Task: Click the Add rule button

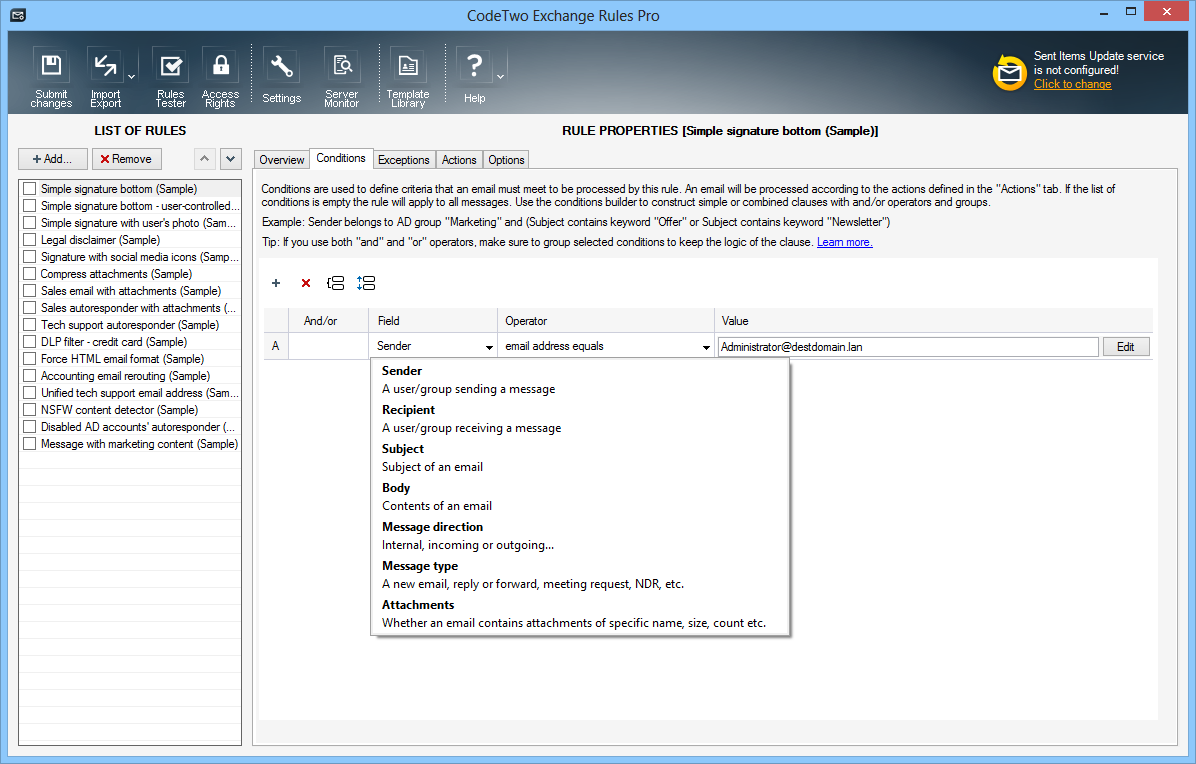Action: pos(53,159)
